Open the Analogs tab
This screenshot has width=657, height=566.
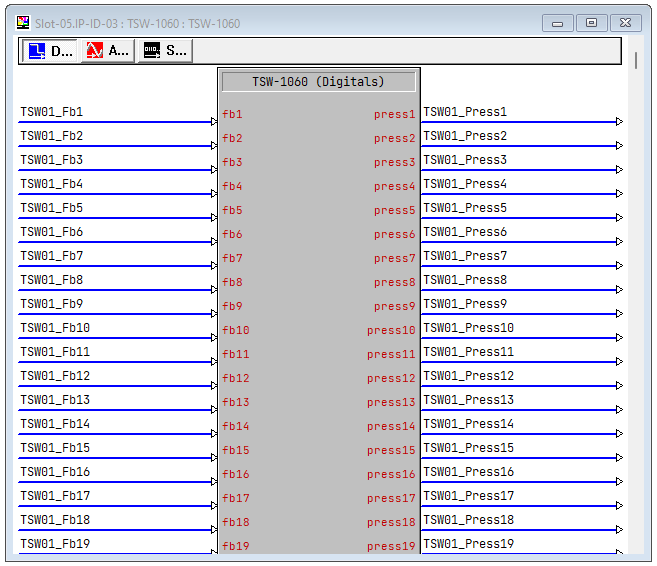[x=107, y=51]
